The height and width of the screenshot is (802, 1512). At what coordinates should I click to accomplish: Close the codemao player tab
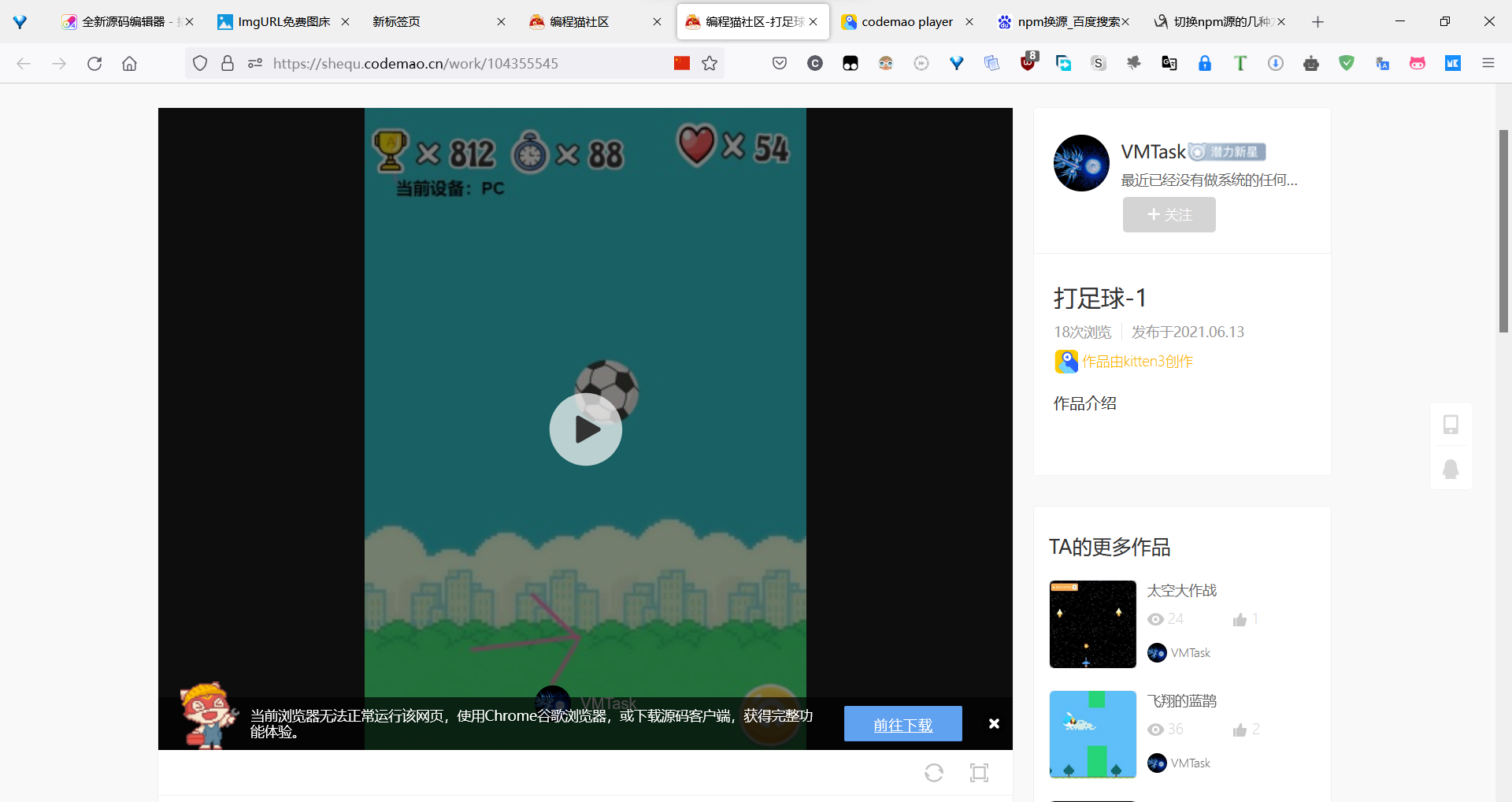coord(969,22)
